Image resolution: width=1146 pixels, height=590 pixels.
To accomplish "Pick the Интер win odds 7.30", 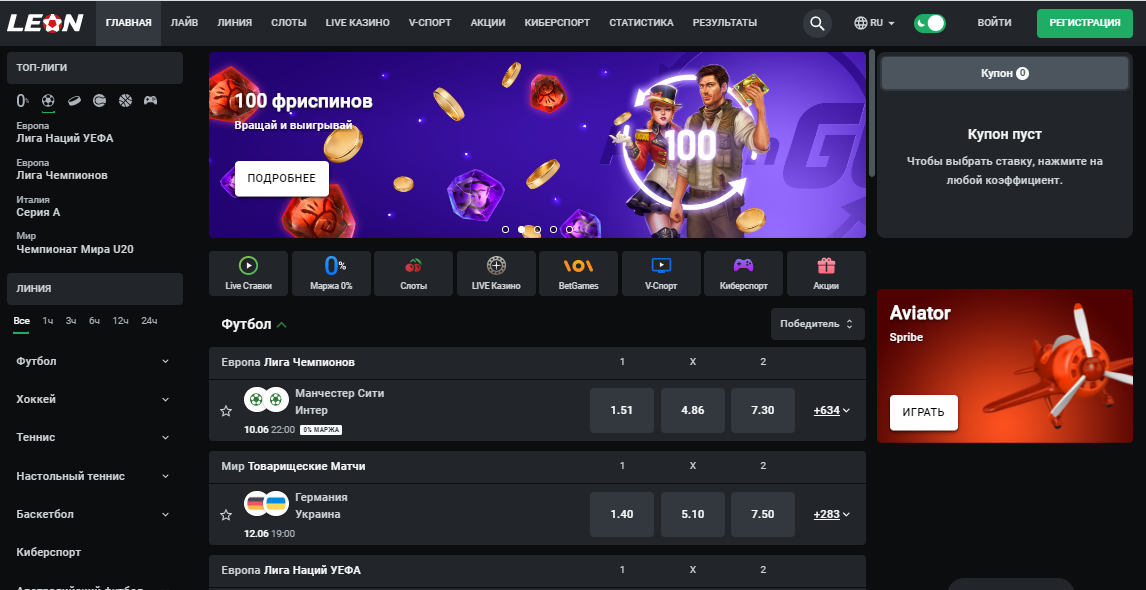I will pyautogui.click(x=762, y=411).
